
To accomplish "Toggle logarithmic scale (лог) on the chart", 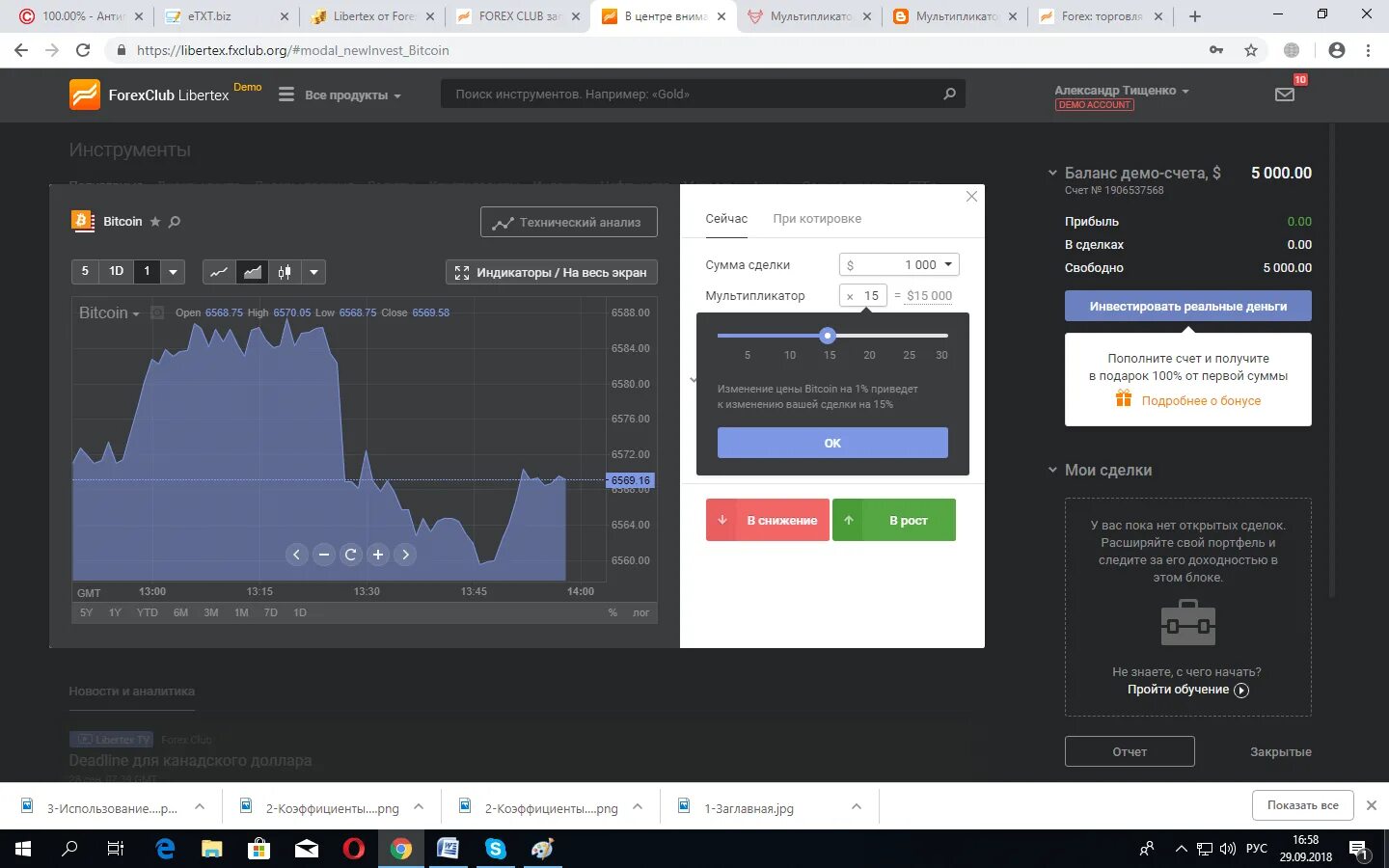I will pyautogui.click(x=641, y=612).
